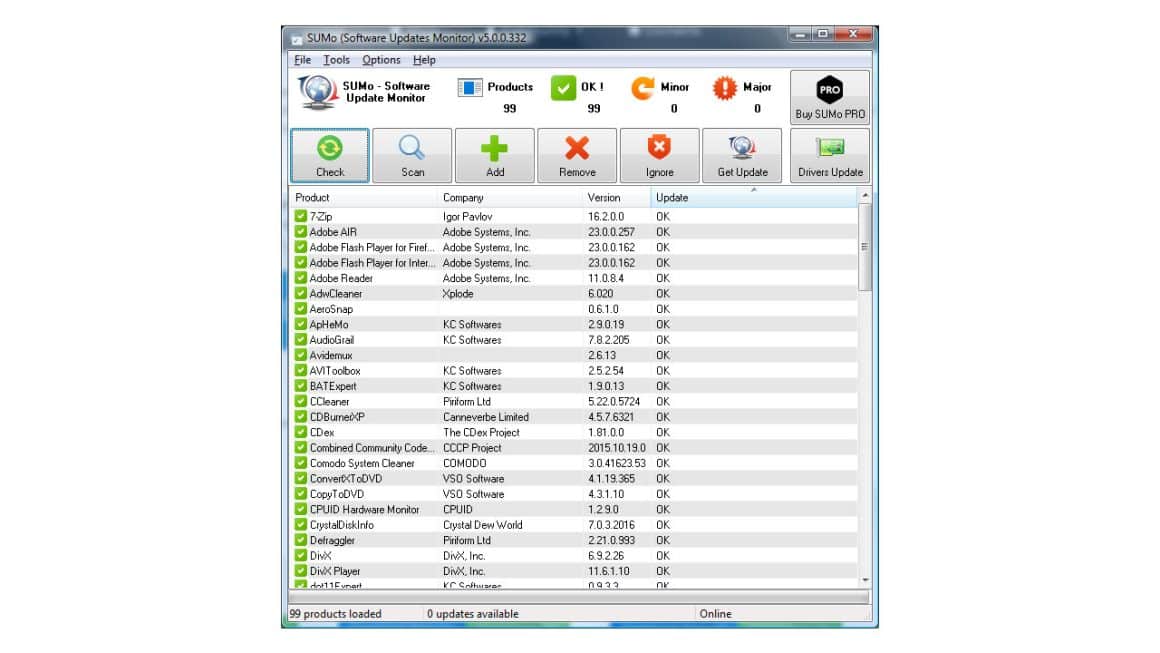Sort by the Version column header

pos(617,197)
